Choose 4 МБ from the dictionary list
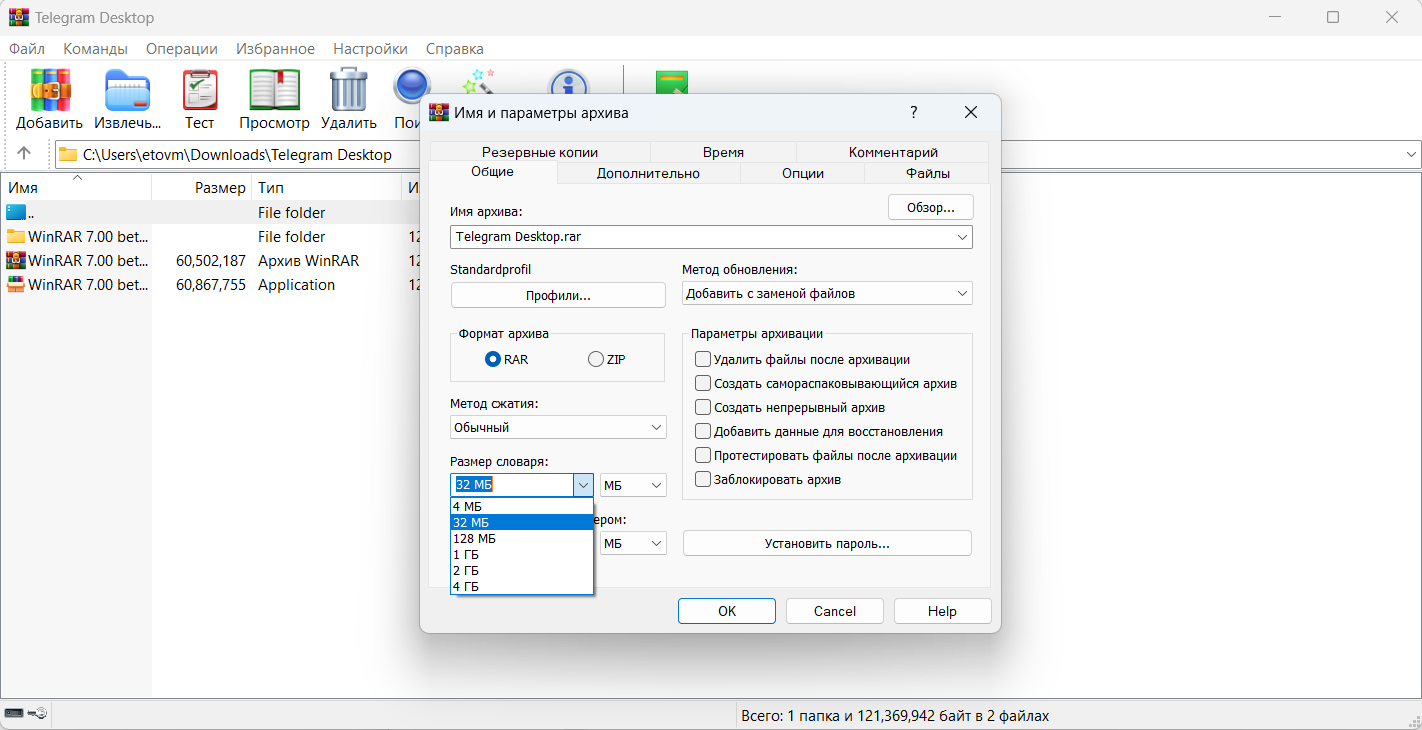 coord(522,506)
